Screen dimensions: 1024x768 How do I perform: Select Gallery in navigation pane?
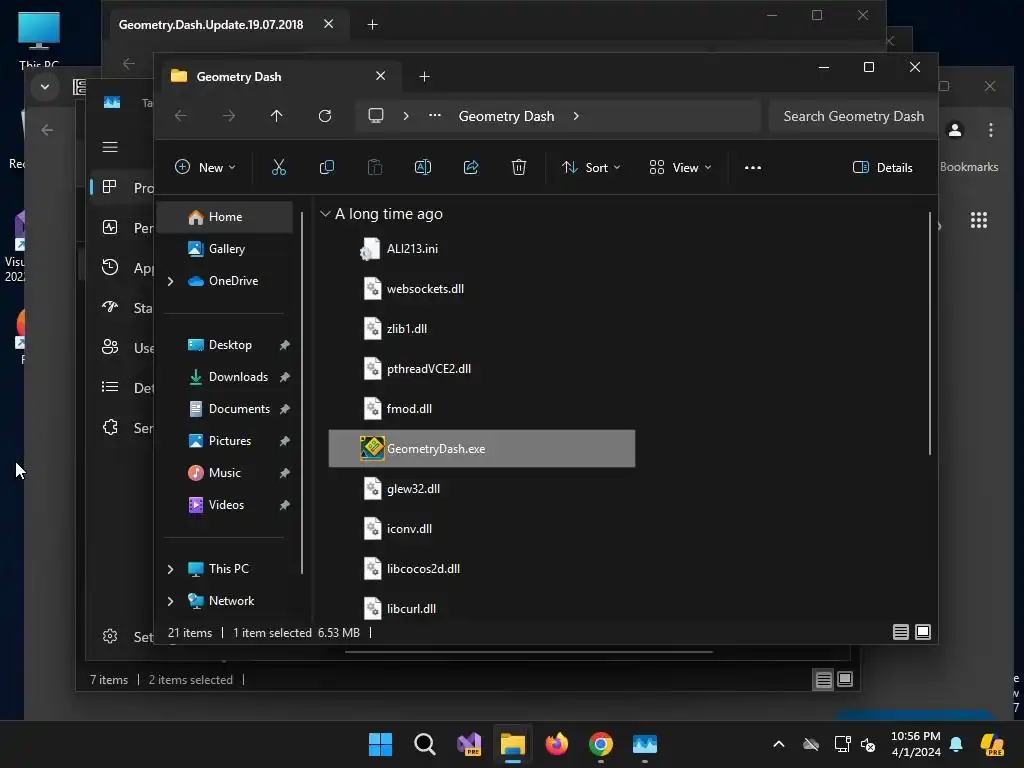(x=225, y=249)
